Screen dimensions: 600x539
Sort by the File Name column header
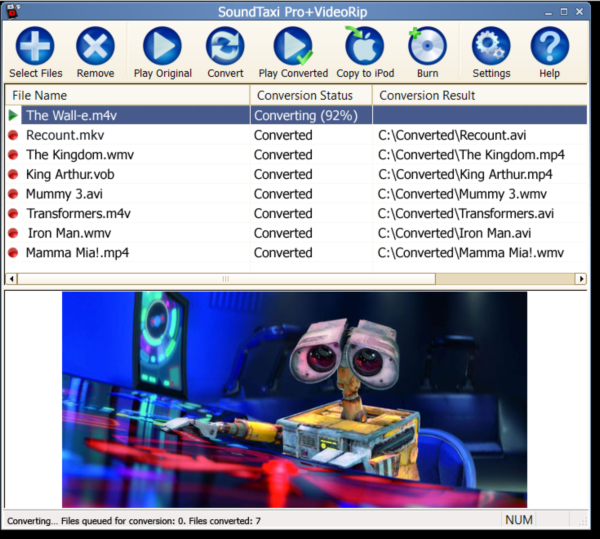coord(127,95)
